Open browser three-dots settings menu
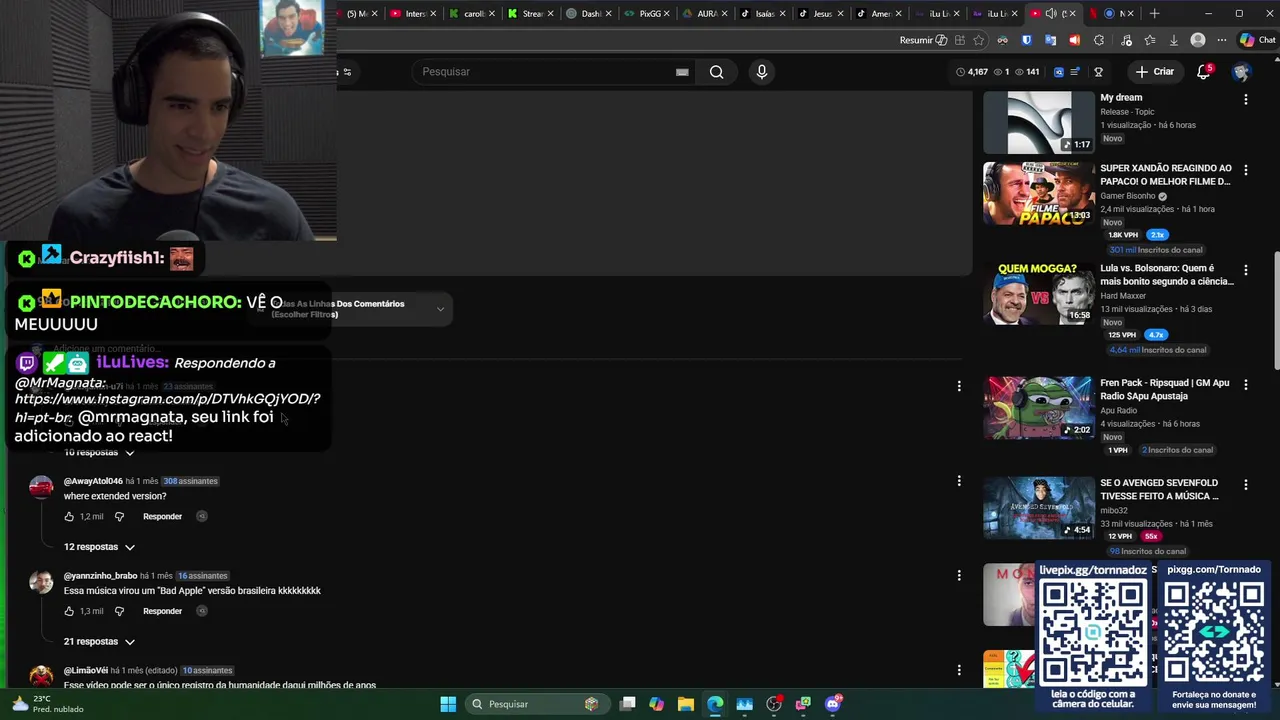 click(1222, 40)
